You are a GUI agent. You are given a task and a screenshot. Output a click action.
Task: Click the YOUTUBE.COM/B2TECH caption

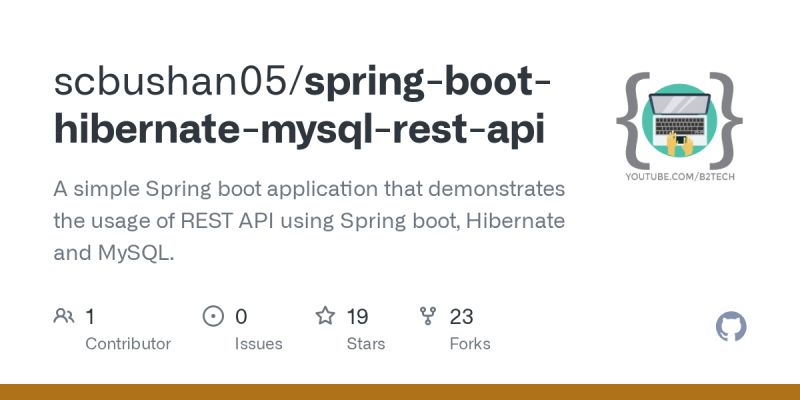680,177
